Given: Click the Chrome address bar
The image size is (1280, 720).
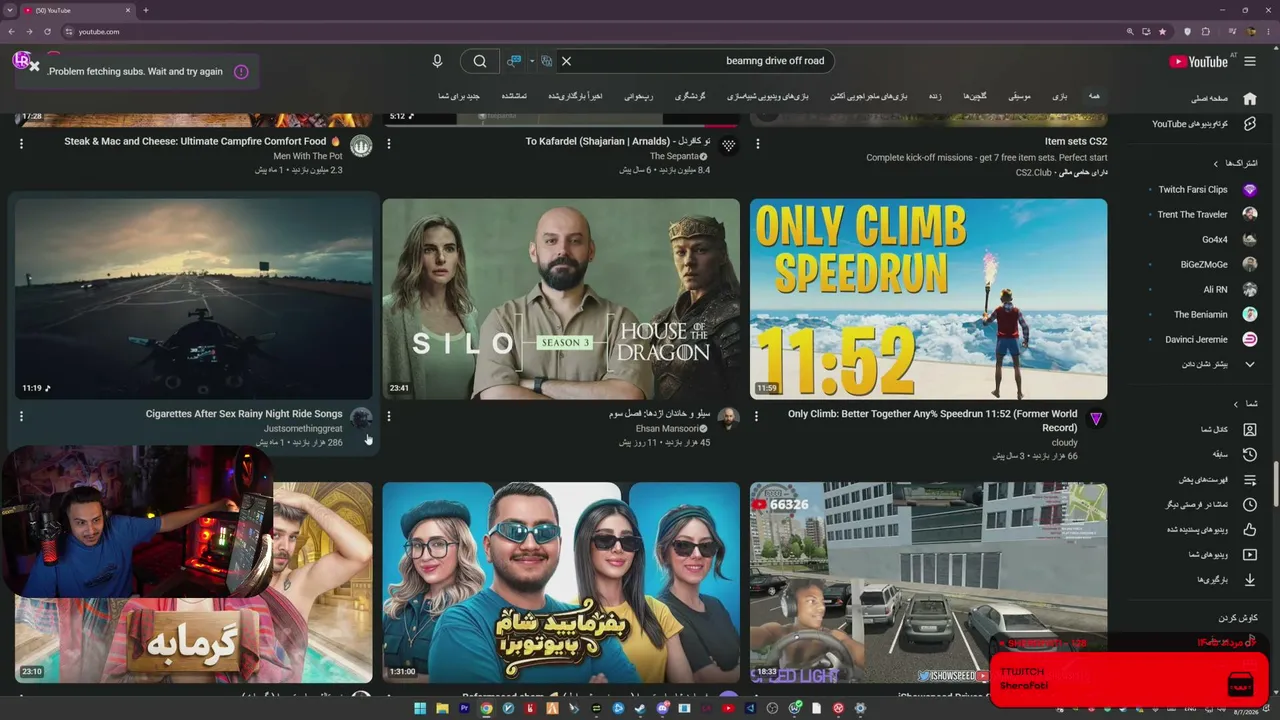Looking at the screenshot, I should pyautogui.click(x=600, y=31).
